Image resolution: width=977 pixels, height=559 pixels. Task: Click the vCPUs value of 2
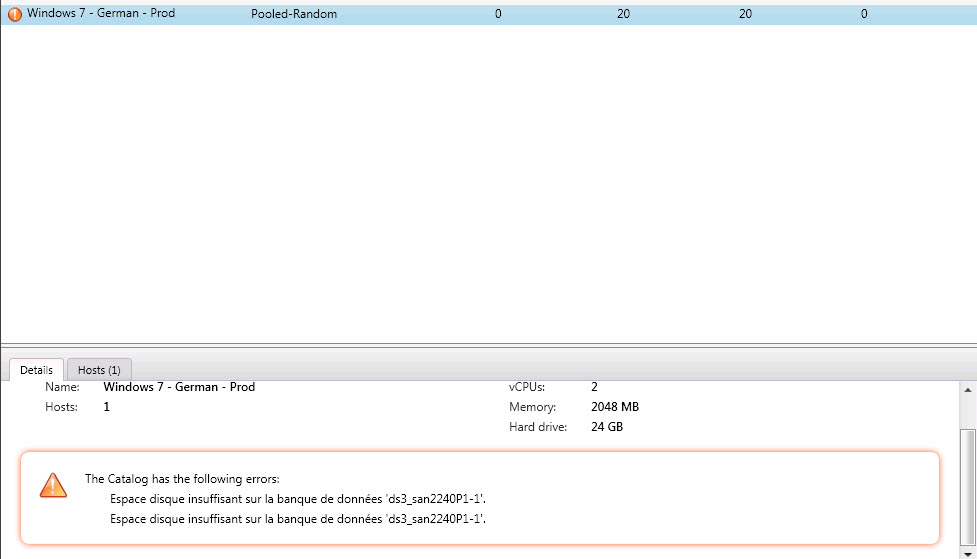coord(595,387)
